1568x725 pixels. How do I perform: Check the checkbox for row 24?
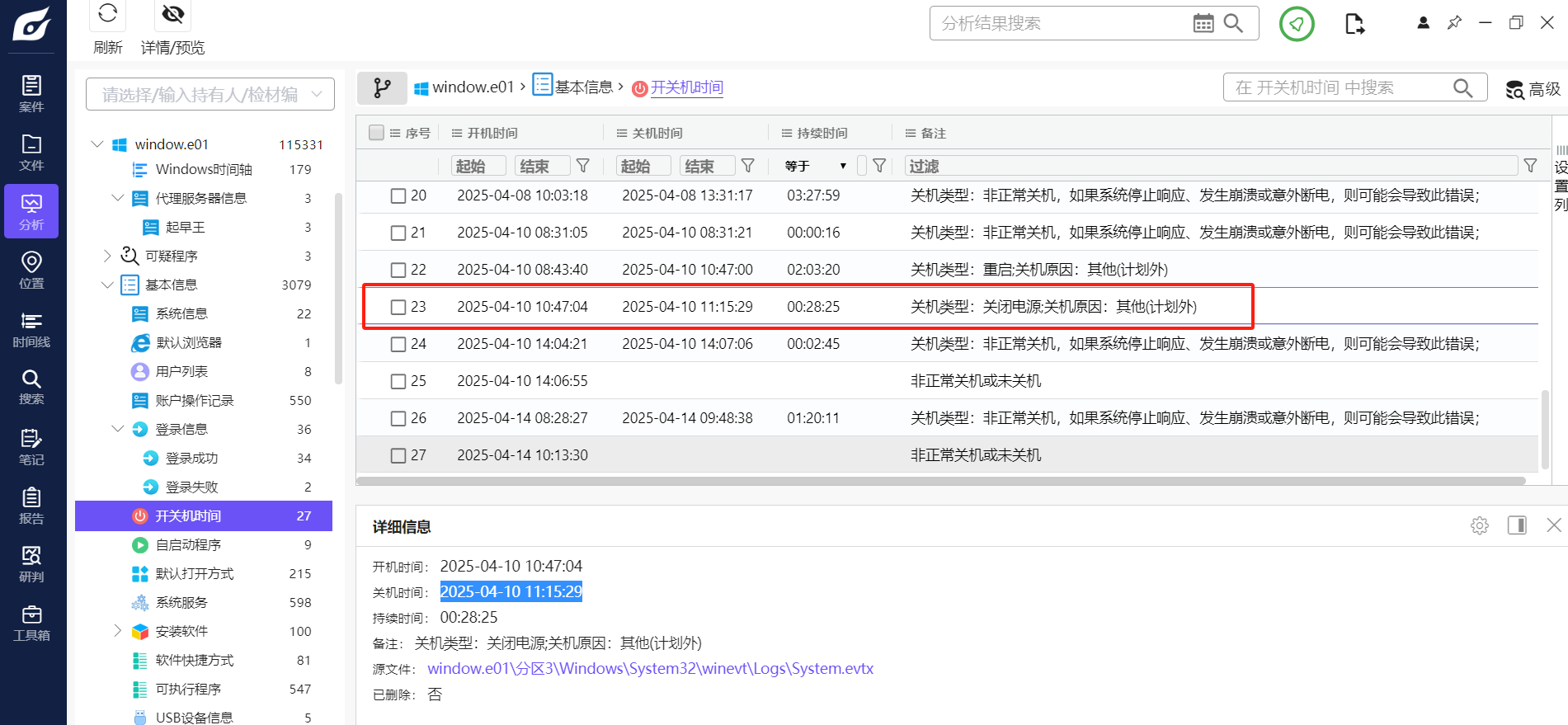(398, 344)
